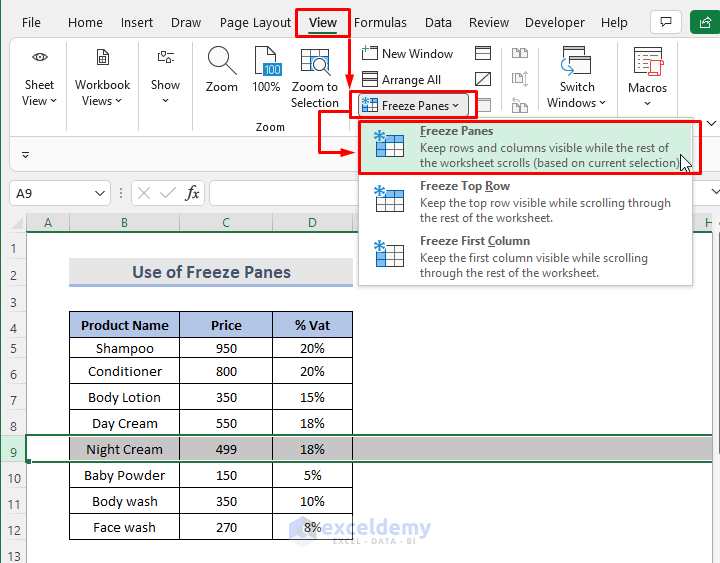Switch to the Page Layout tab
The width and height of the screenshot is (720, 563).
point(255,23)
